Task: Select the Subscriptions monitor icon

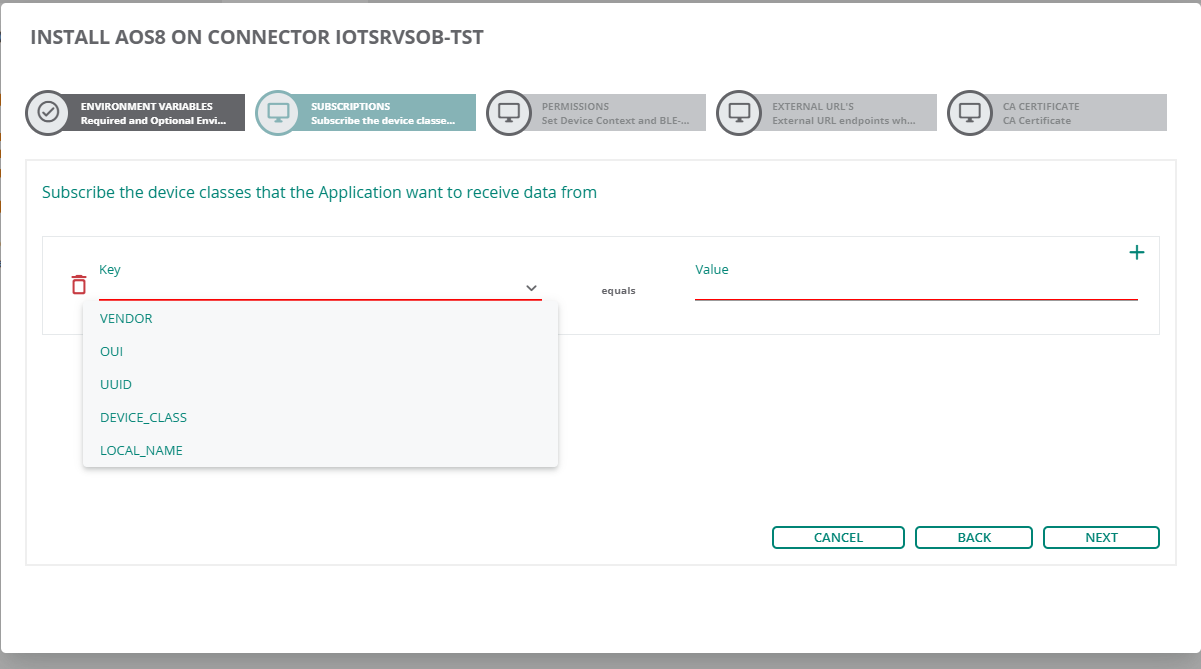Action: pos(278,112)
